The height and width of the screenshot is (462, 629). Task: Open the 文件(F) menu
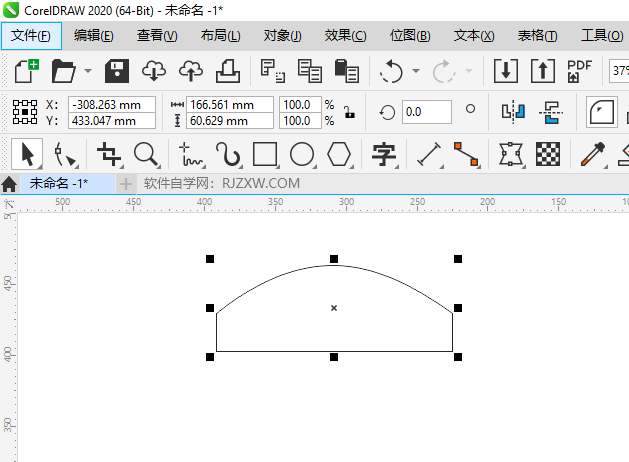point(30,36)
